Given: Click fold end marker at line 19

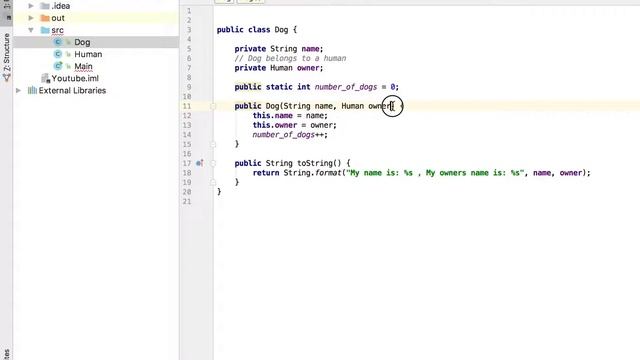Looking at the screenshot, I should click(x=213, y=182).
